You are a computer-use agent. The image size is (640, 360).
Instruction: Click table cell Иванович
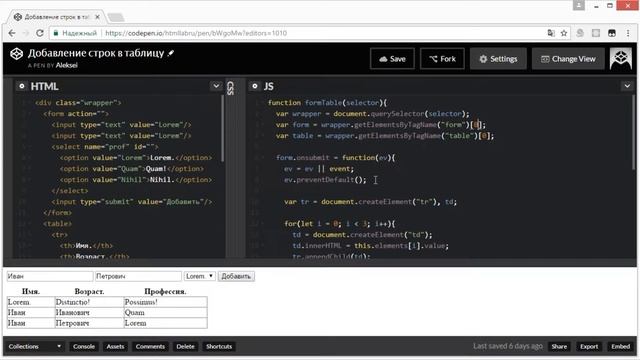pyautogui.click(x=89, y=312)
